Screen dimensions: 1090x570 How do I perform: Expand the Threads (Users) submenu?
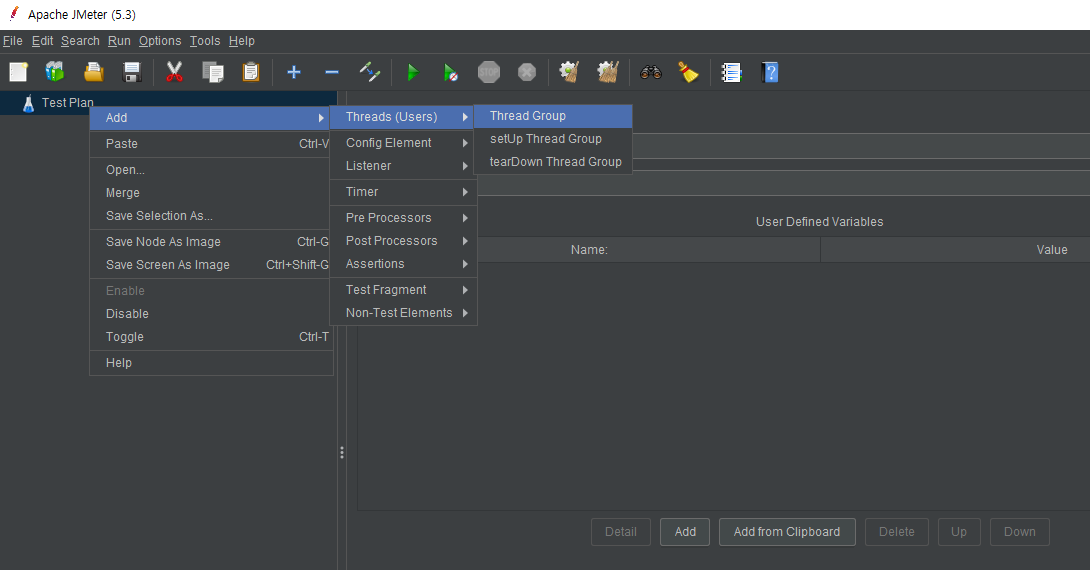coord(403,117)
